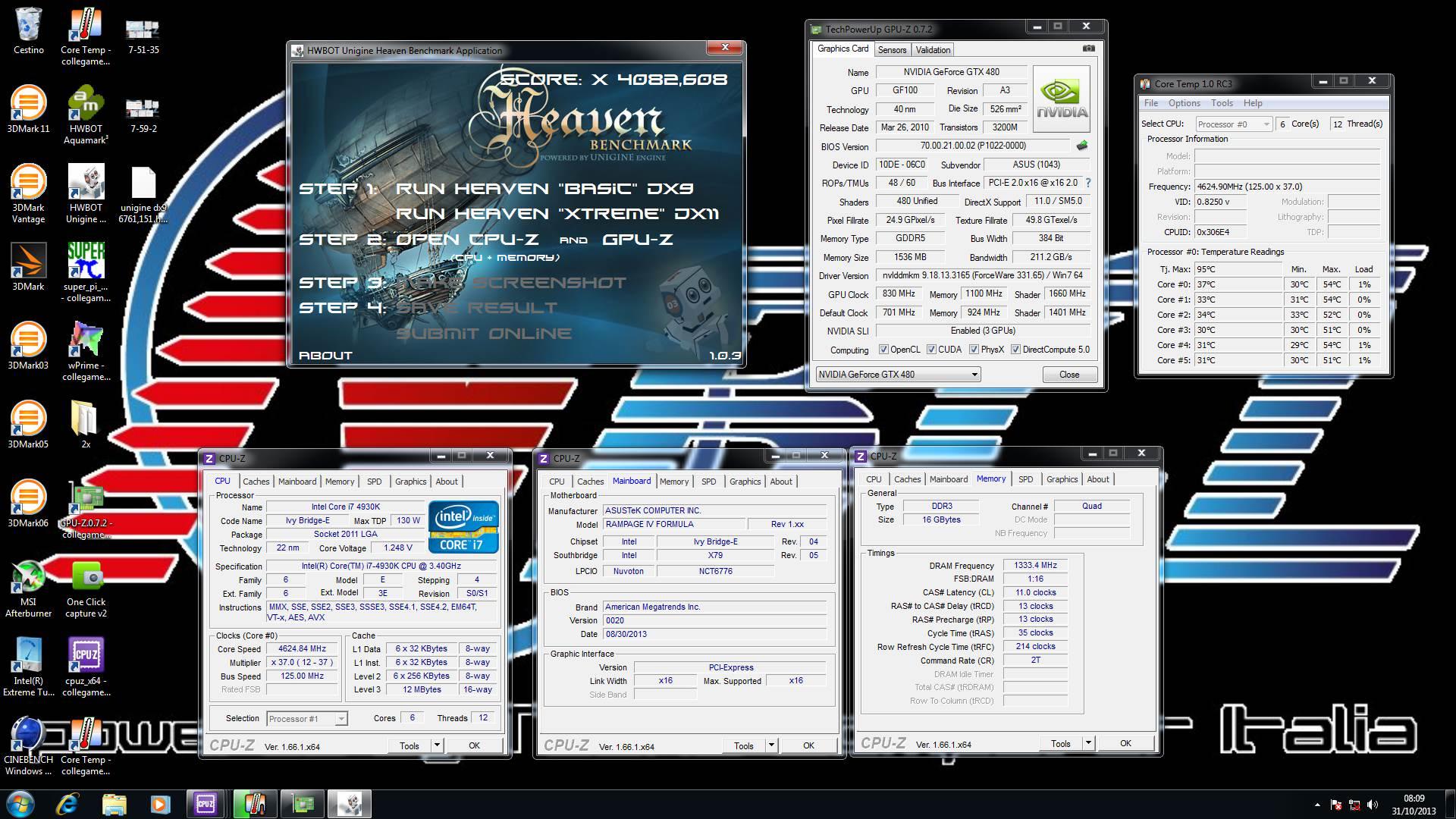Toggle PhysX checkbox in GPU-Z
This screenshot has height=819, width=1456.
pos(974,350)
